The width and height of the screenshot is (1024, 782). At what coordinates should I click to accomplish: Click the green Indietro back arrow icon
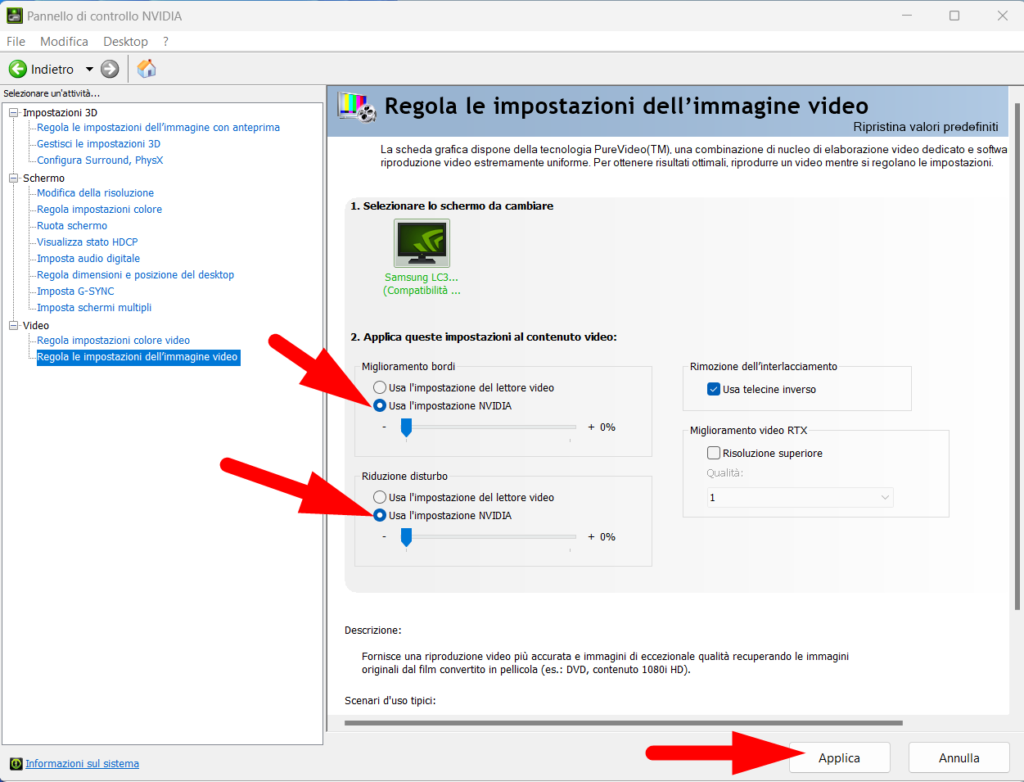click(x=18, y=69)
